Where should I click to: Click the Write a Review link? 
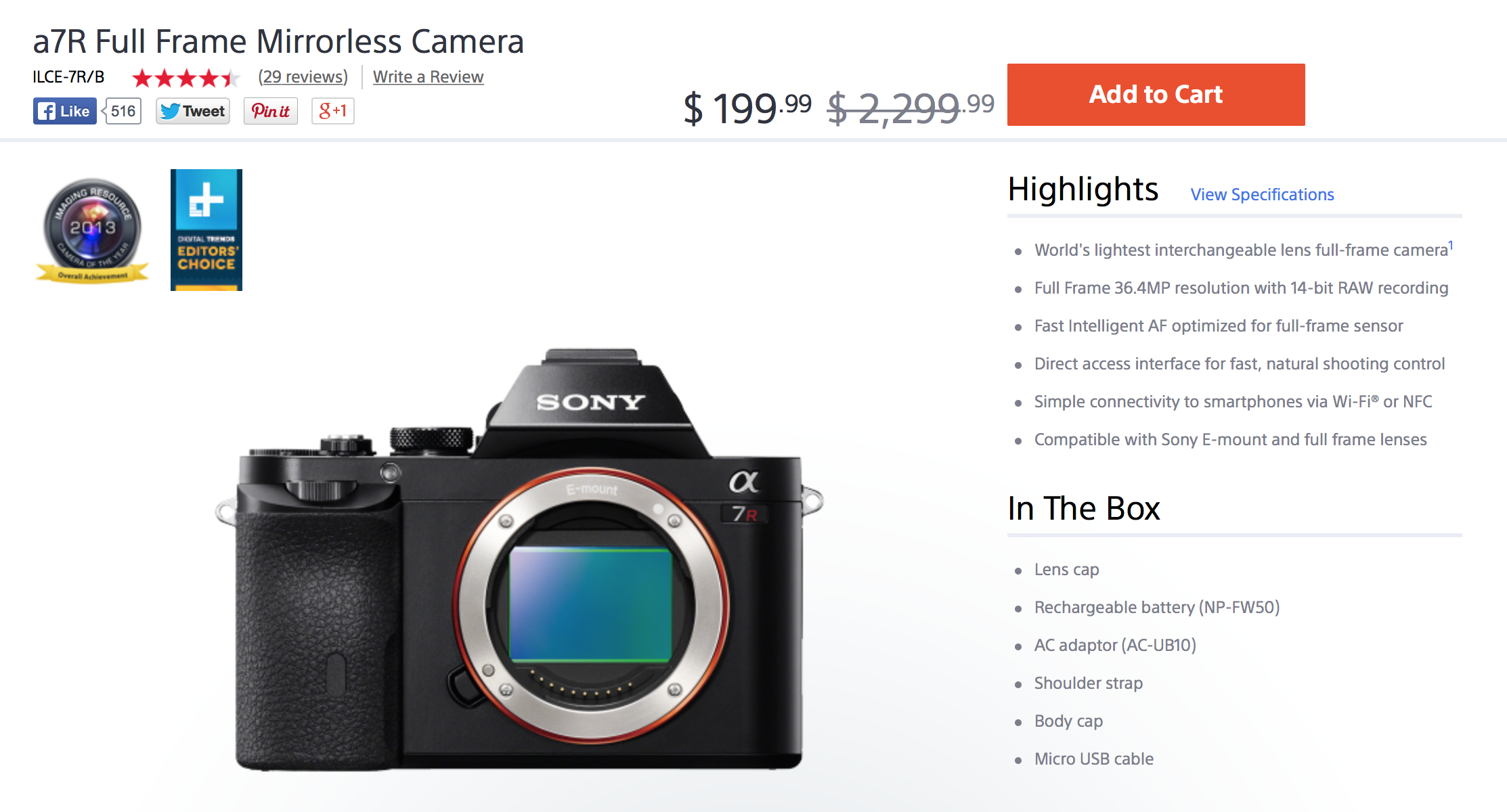click(x=428, y=77)
